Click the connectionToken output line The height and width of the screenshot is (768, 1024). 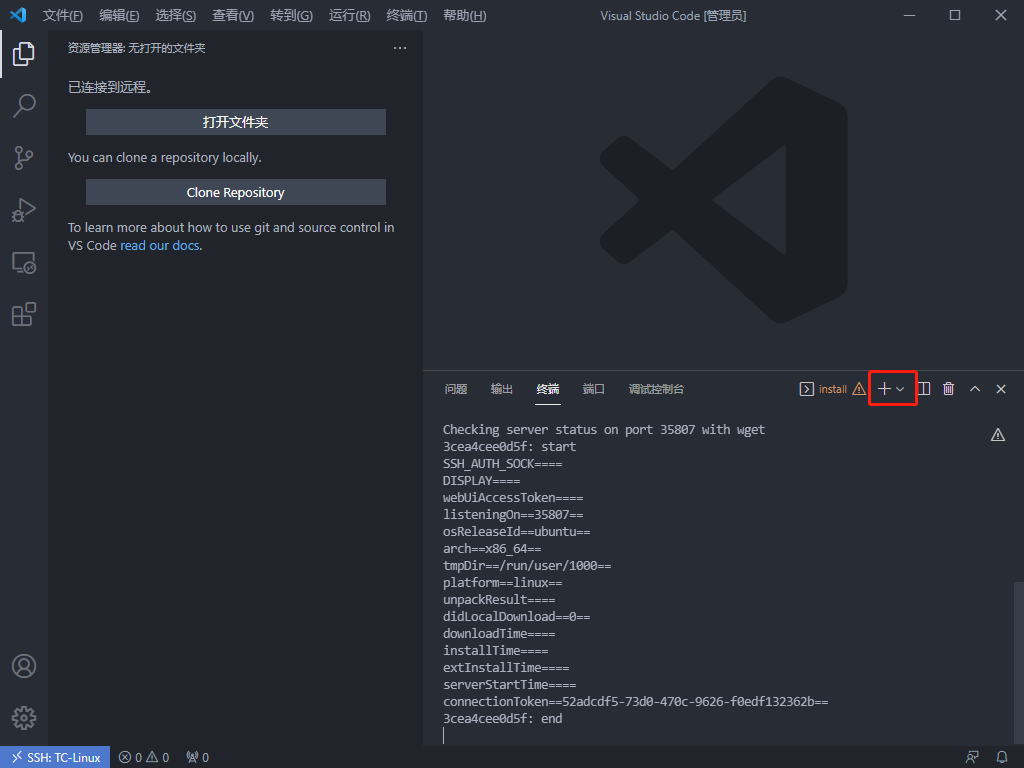[x=635, y=701]
